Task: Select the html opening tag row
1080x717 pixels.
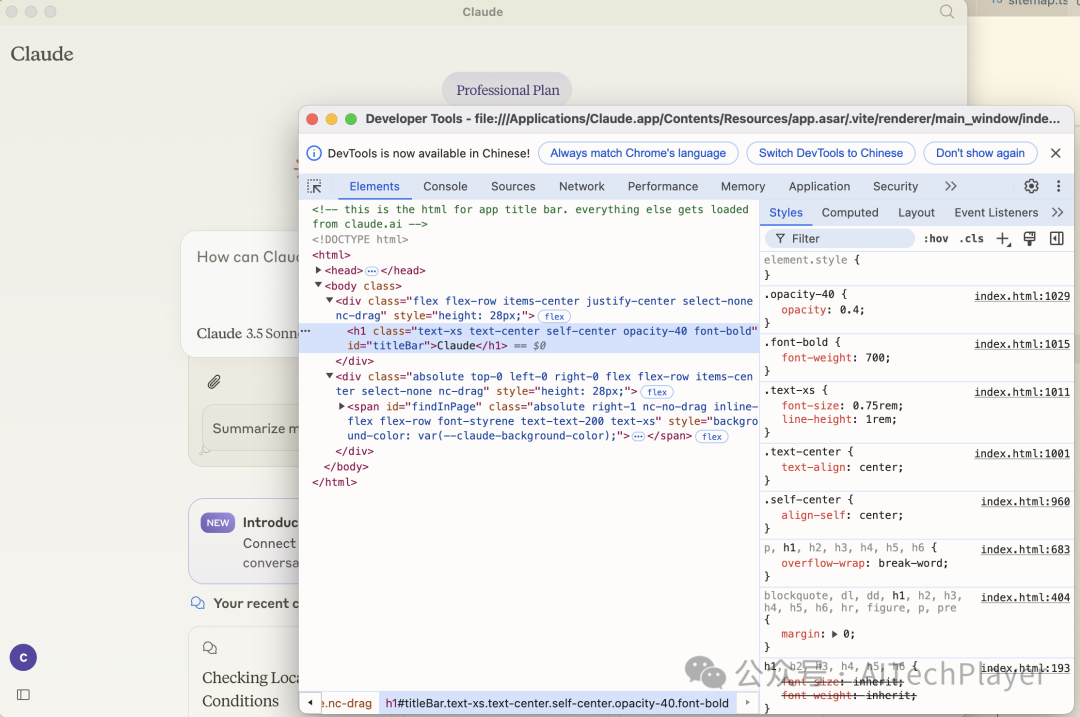Action: [331, 255]
